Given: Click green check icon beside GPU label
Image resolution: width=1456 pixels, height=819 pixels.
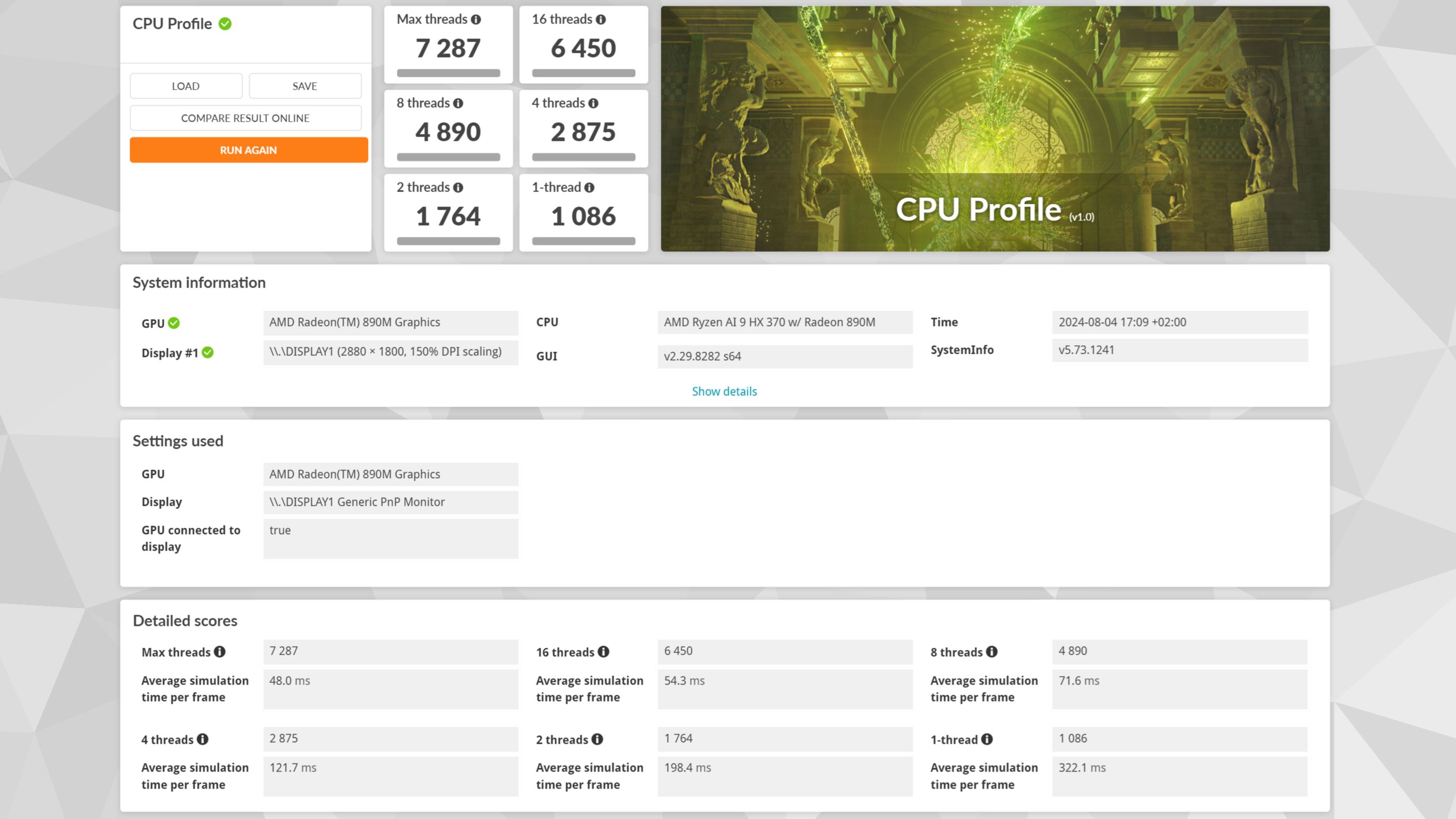Looking at the screenshot, I should tap(174, 323).
